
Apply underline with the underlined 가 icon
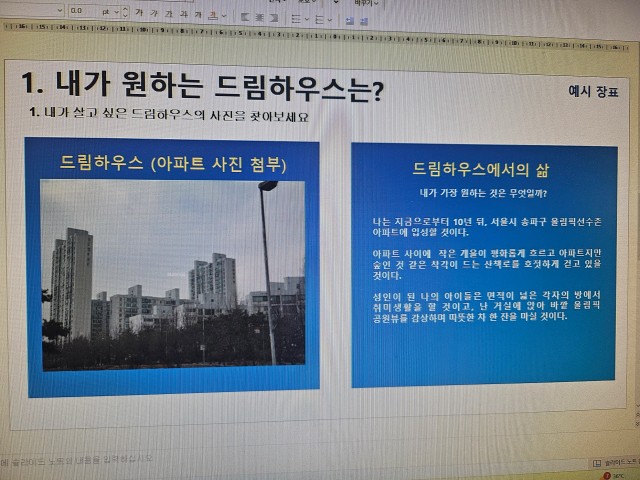pos(169,14)
